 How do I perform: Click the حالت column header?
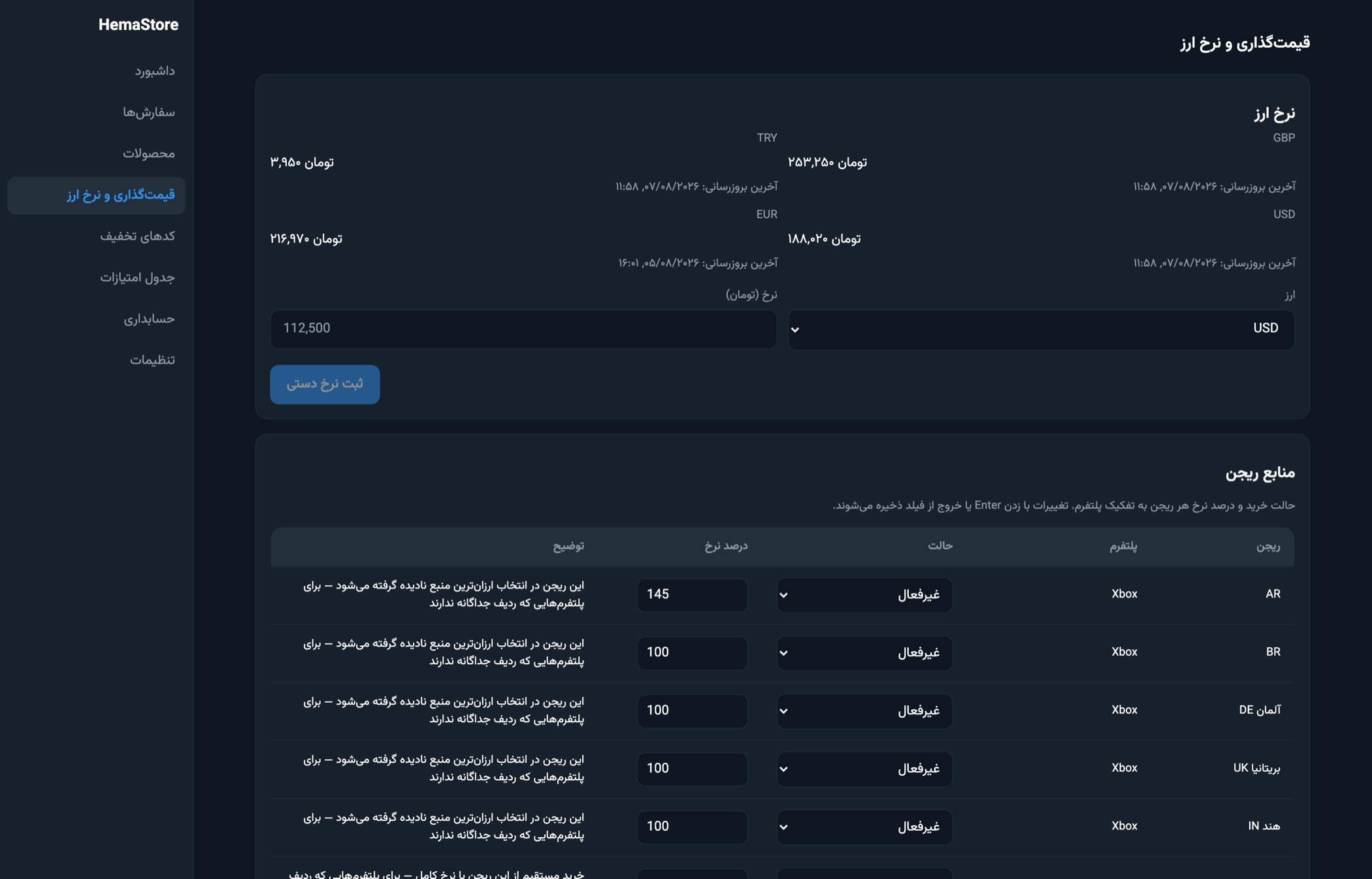point(940,546)
